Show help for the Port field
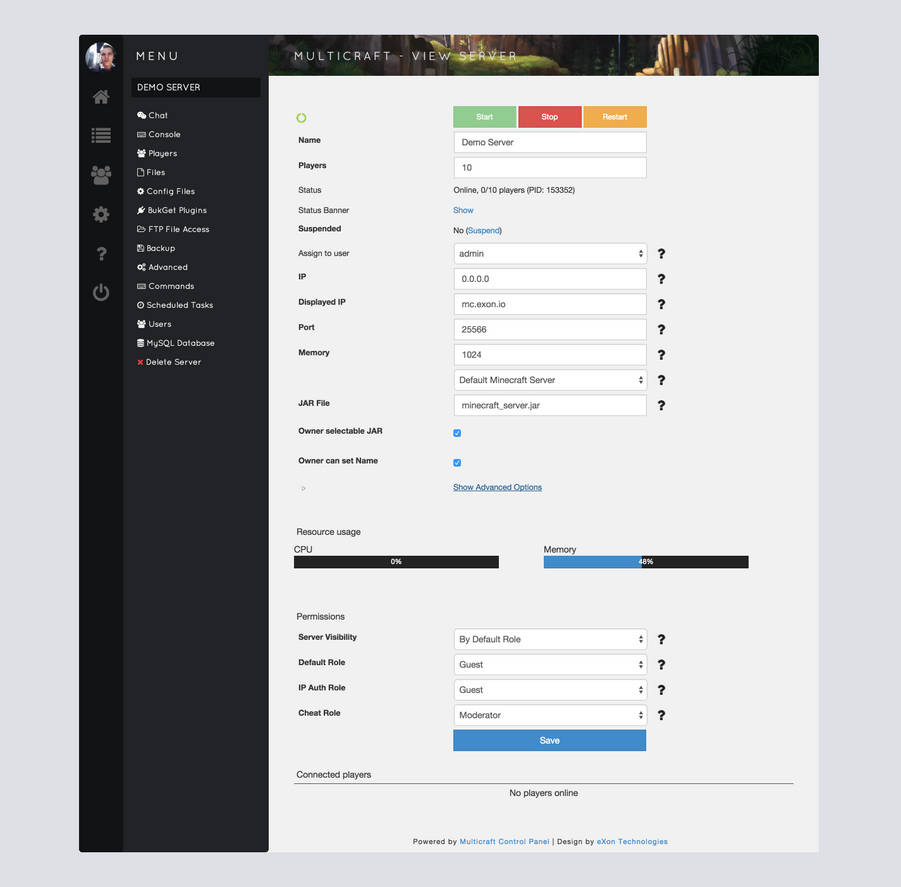The width and height of the screenshot is (901, 887). 661,329
